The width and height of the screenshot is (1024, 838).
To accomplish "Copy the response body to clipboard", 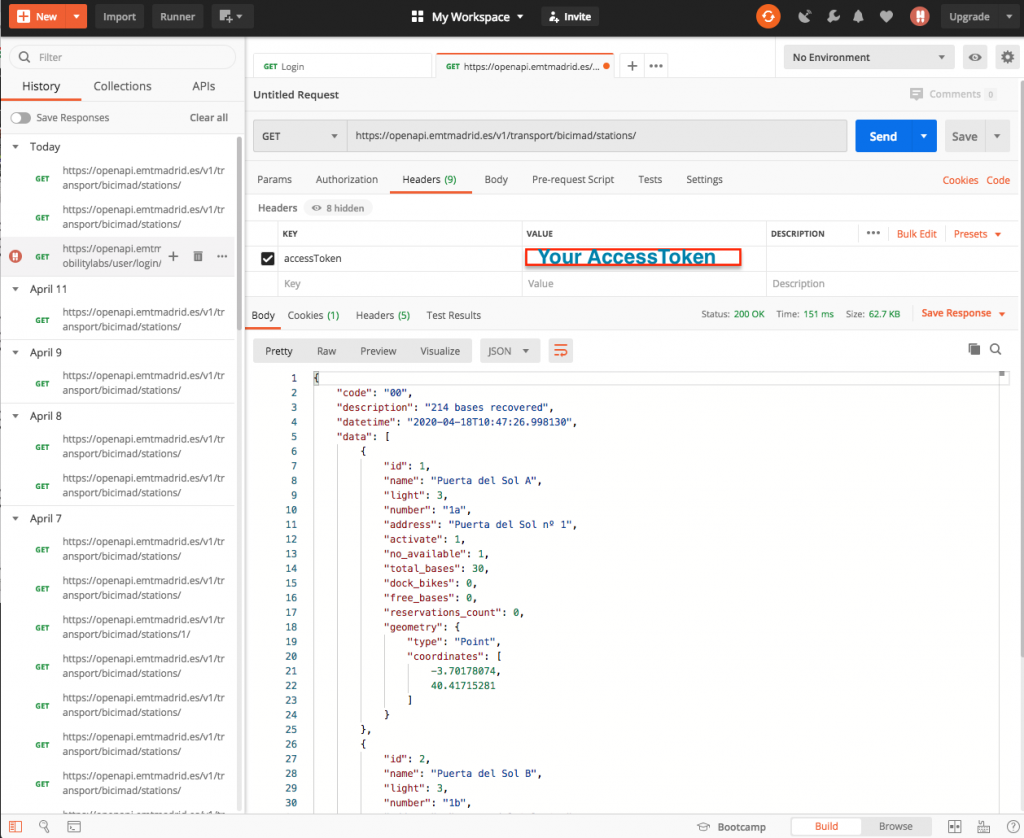I will click(x=974, y=349).
